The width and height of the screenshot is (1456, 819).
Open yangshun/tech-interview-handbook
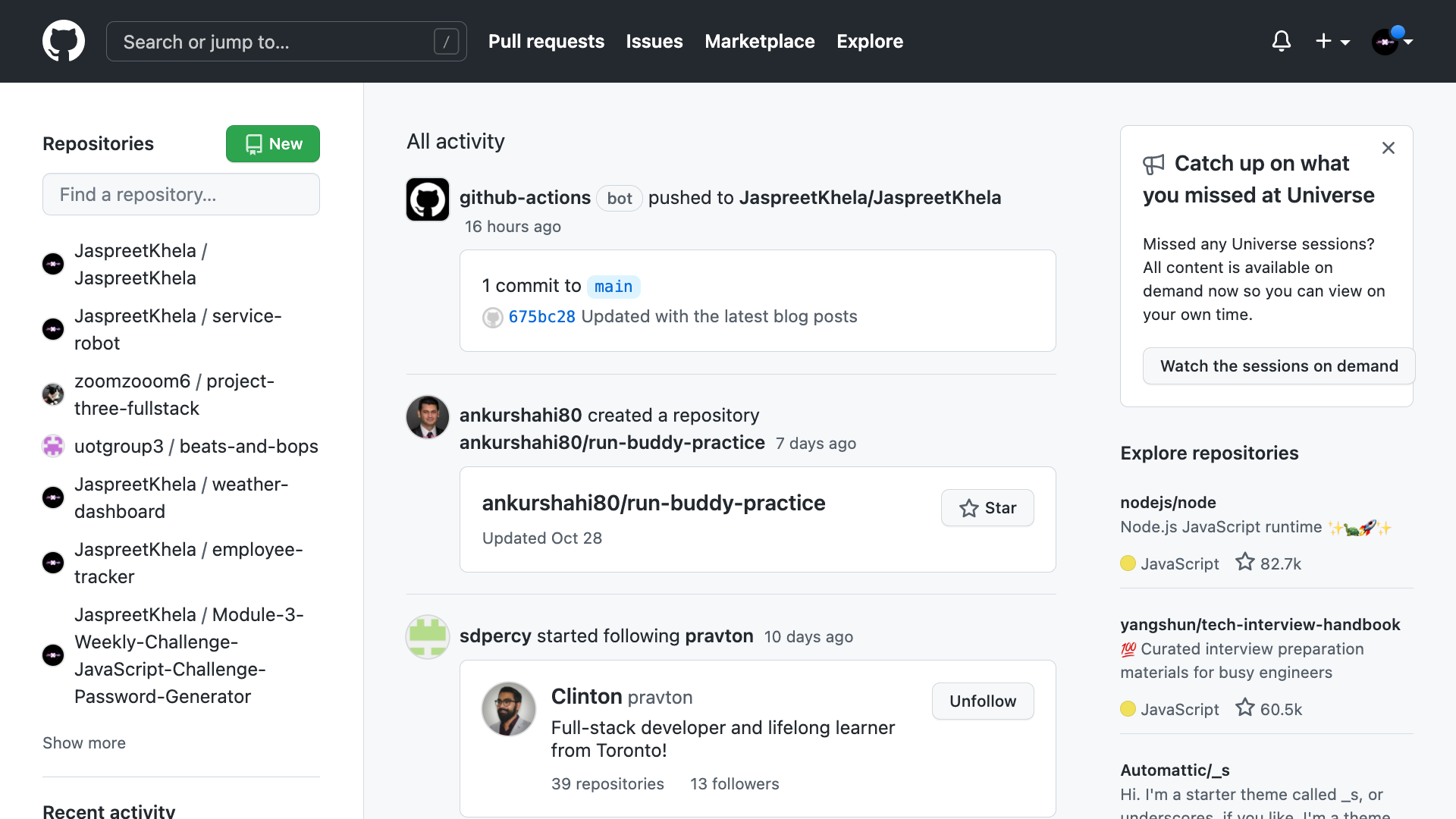coord(1260,625)
